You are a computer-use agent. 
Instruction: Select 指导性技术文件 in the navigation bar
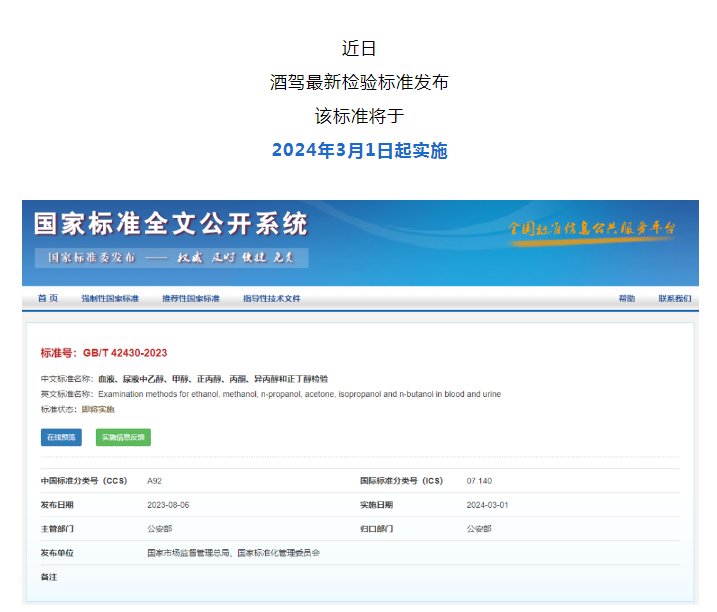(271, 299)
